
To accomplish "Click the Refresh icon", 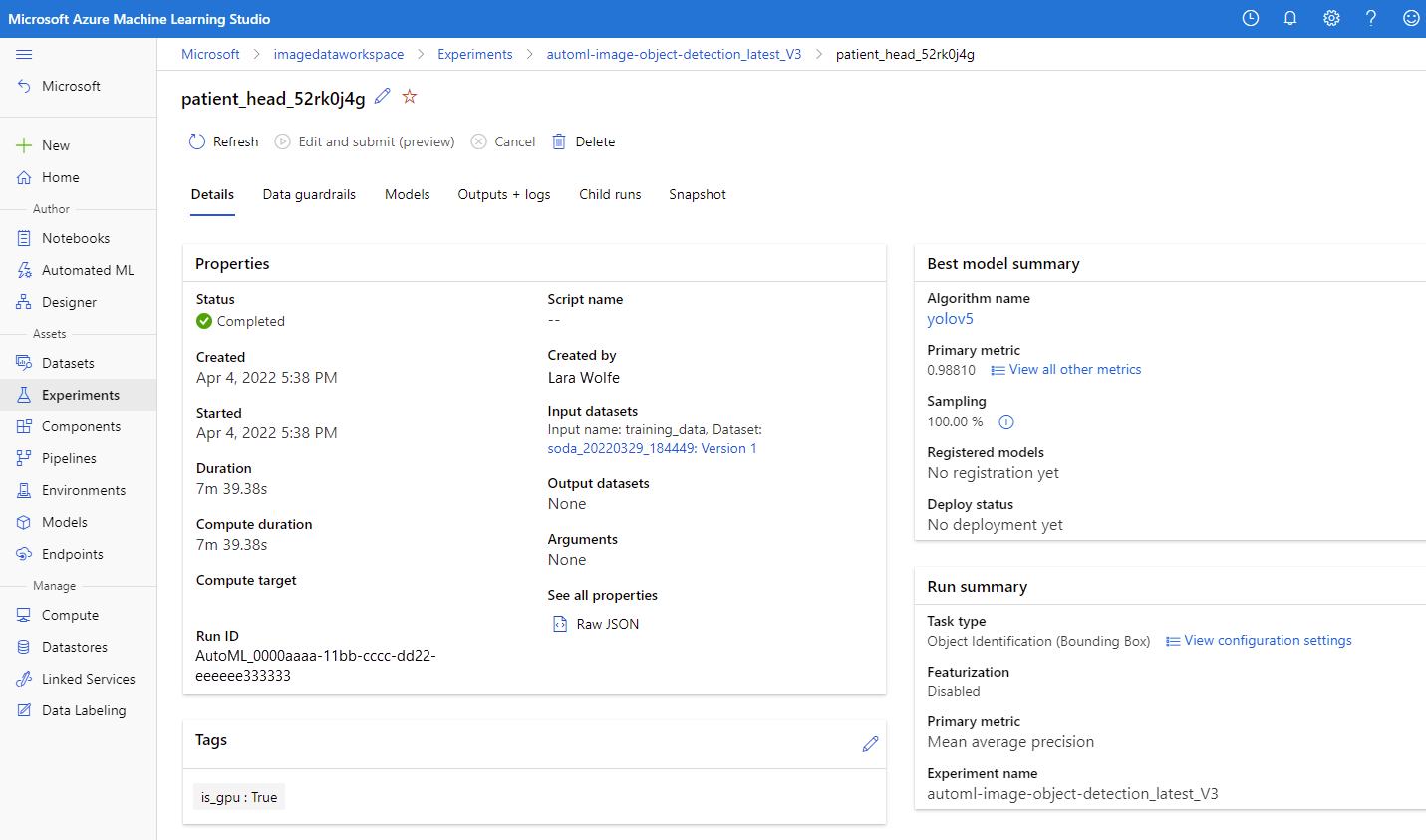I will pyautogui.click(x=197, y=141).
